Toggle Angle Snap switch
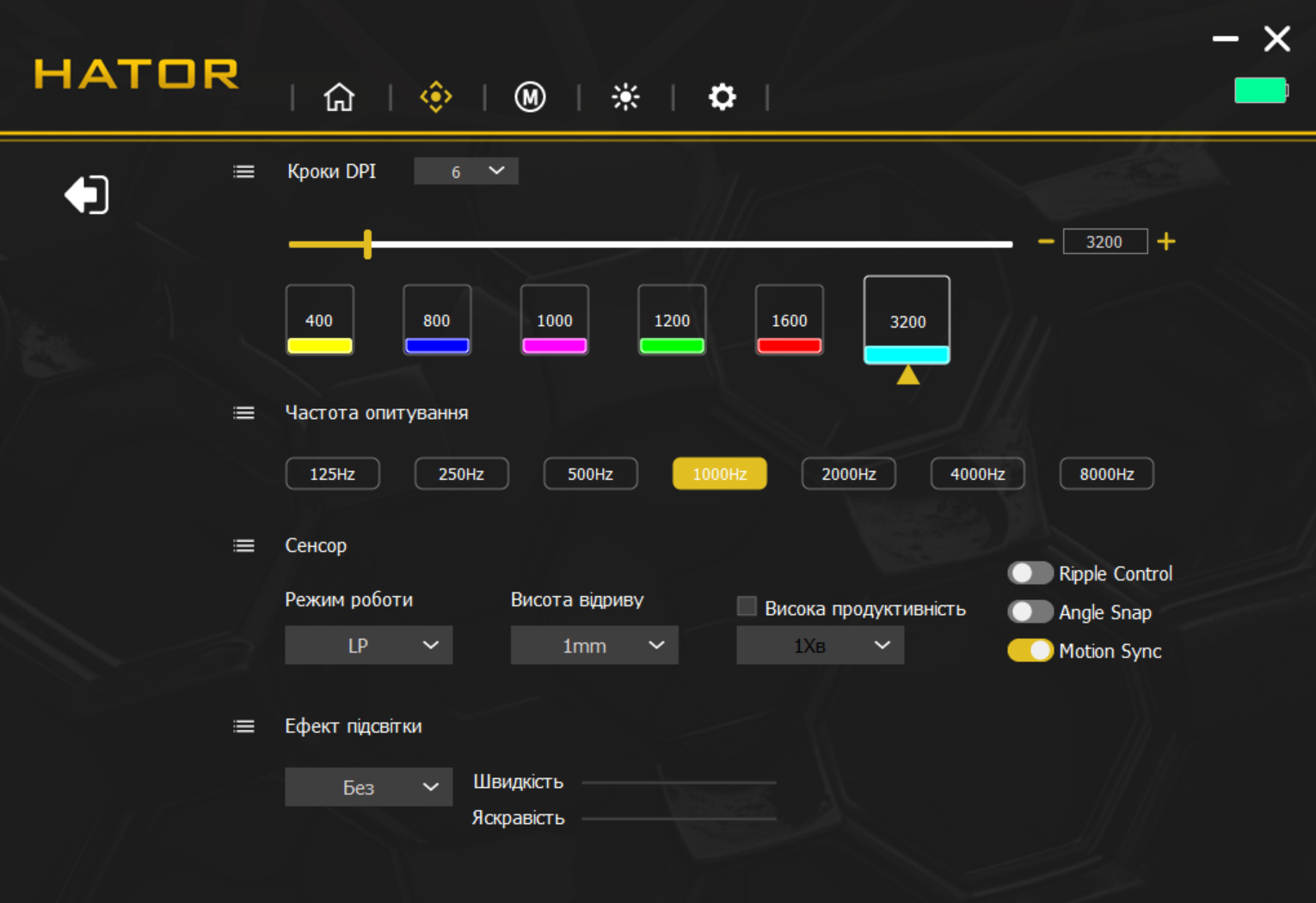Viewport: 1316px width, 903px height. tap(1030, 611)
